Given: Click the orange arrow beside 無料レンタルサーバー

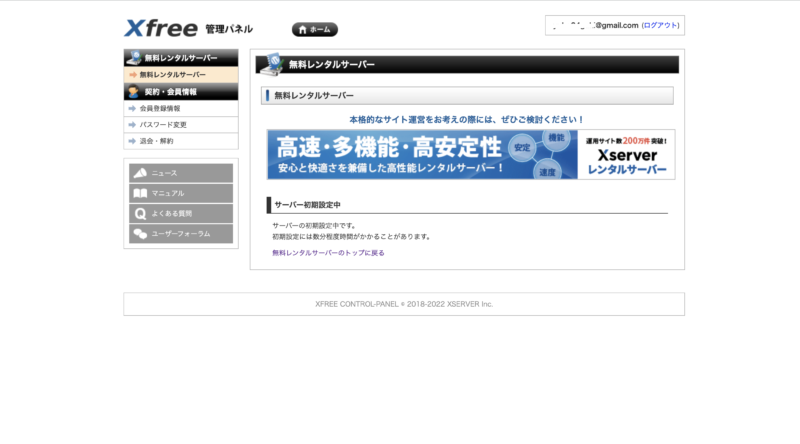Looking at the screenshot, I should 133,75.
